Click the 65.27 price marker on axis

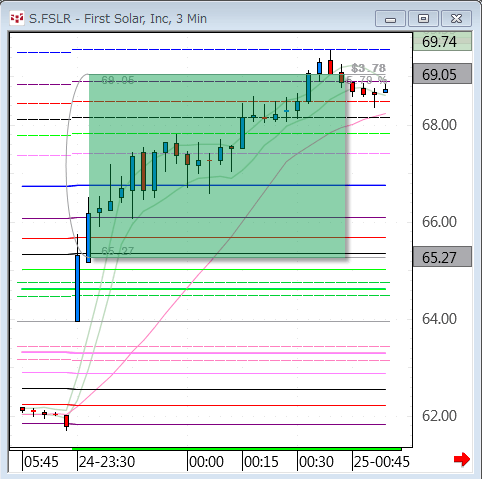[442, 257]
